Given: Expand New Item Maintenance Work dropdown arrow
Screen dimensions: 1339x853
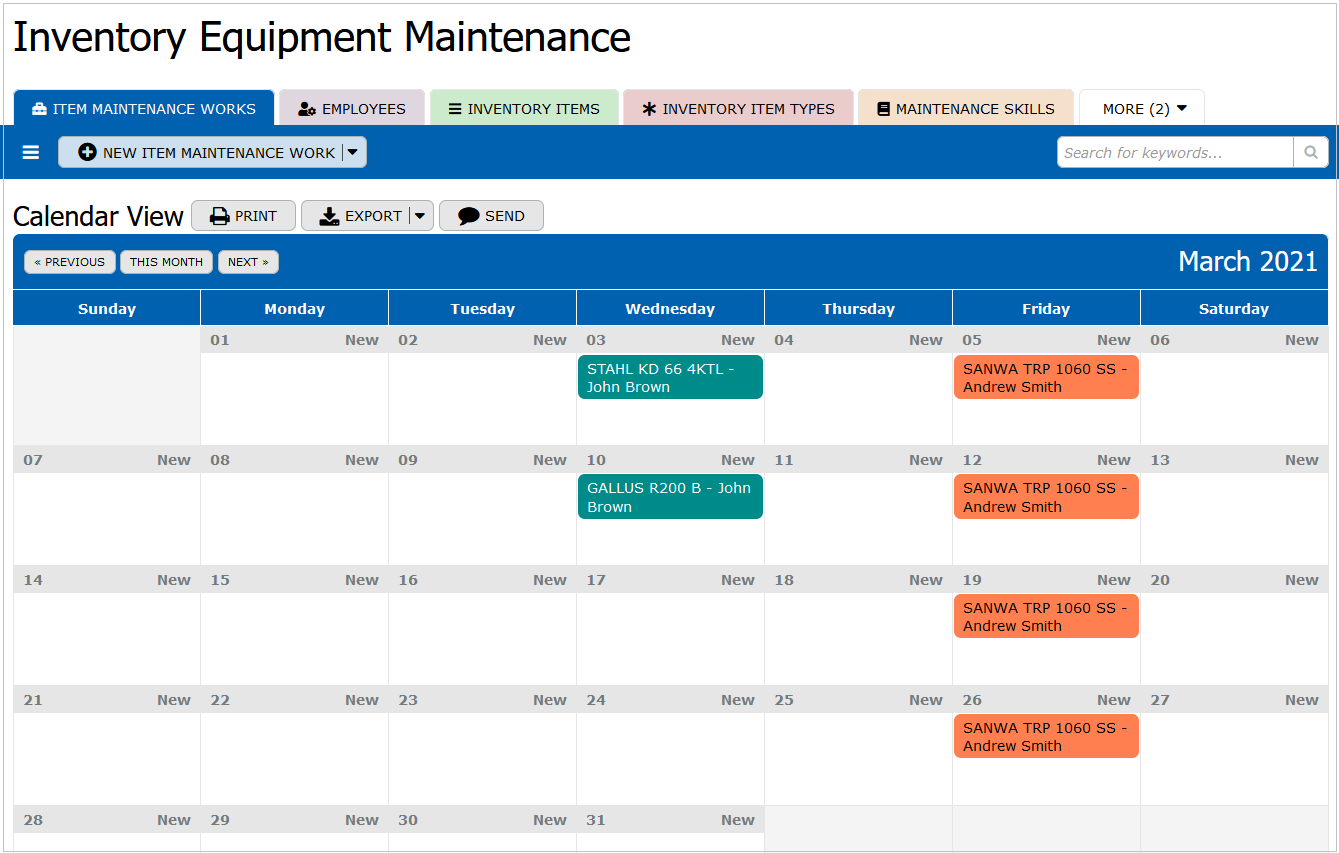Looking at the screenshot, I should coord(353,153).
